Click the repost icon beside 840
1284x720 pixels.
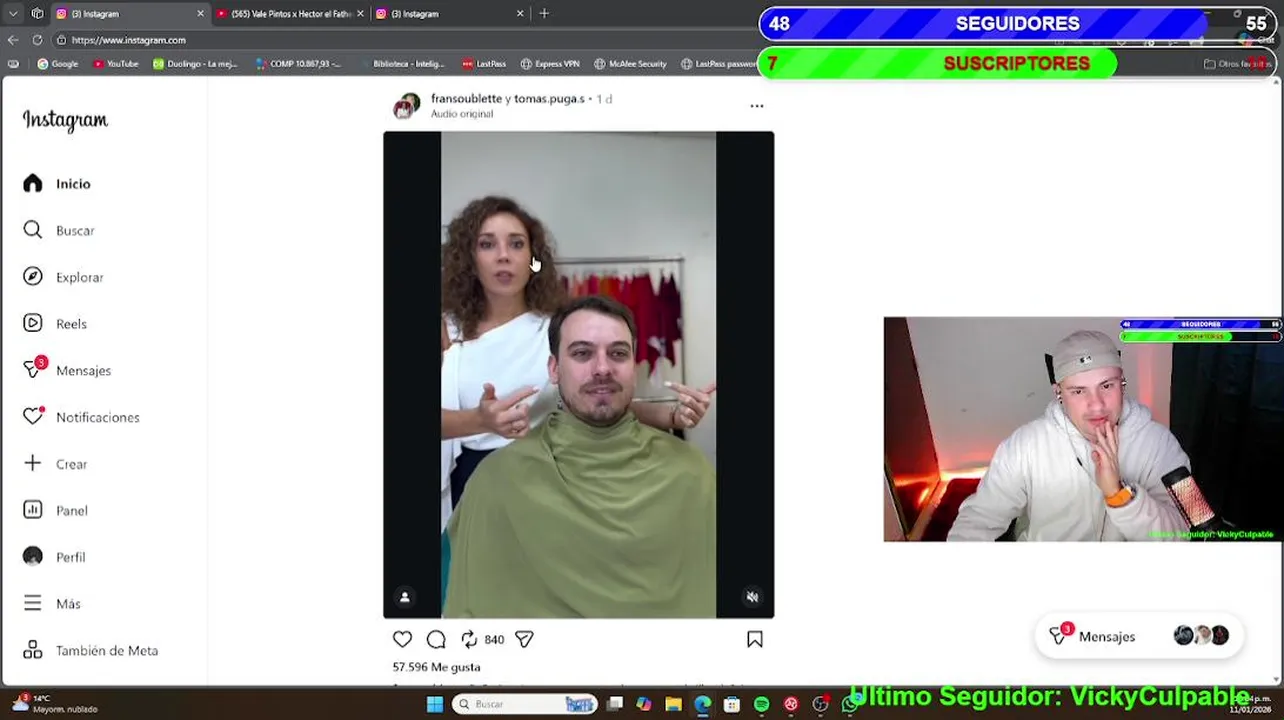coord(469,639)
